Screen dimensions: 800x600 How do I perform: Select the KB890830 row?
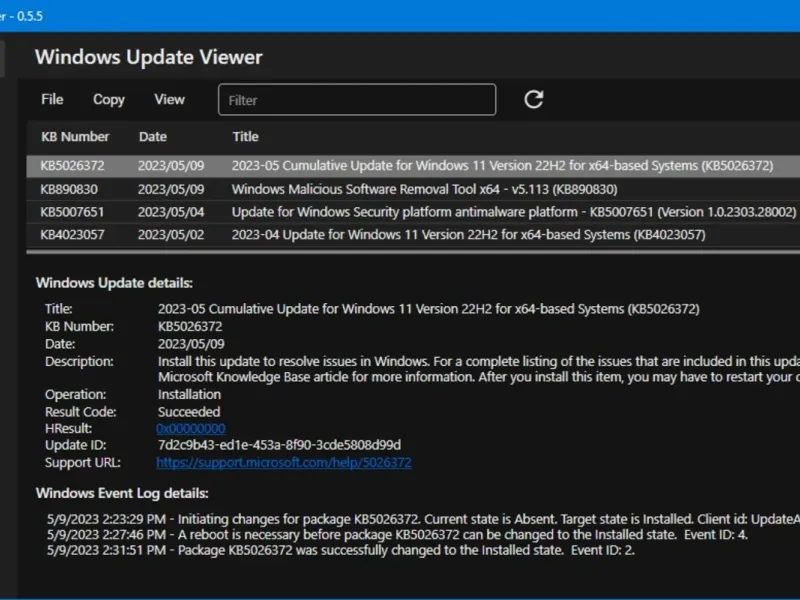pos(413,189)
